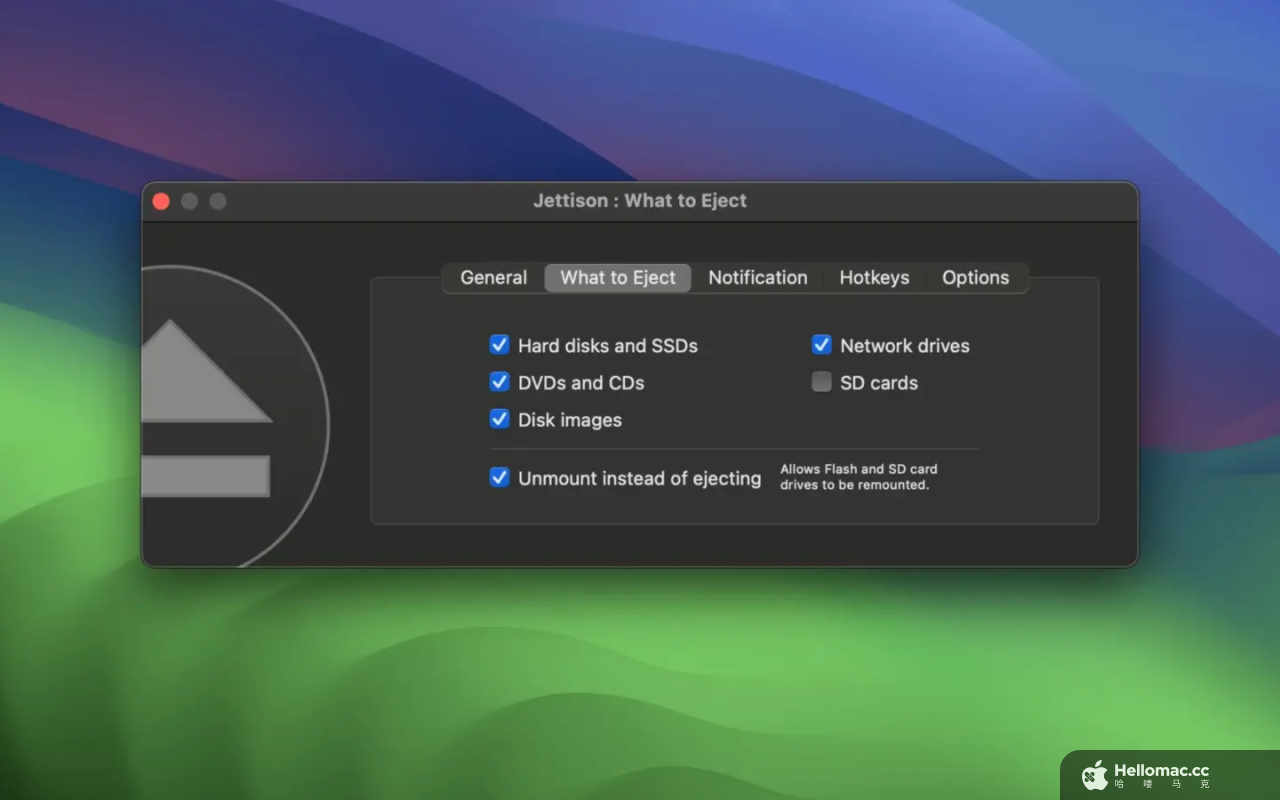
Task: Toggle Unmount instead of ejecting checkbox
Action: tap(499, 477)
